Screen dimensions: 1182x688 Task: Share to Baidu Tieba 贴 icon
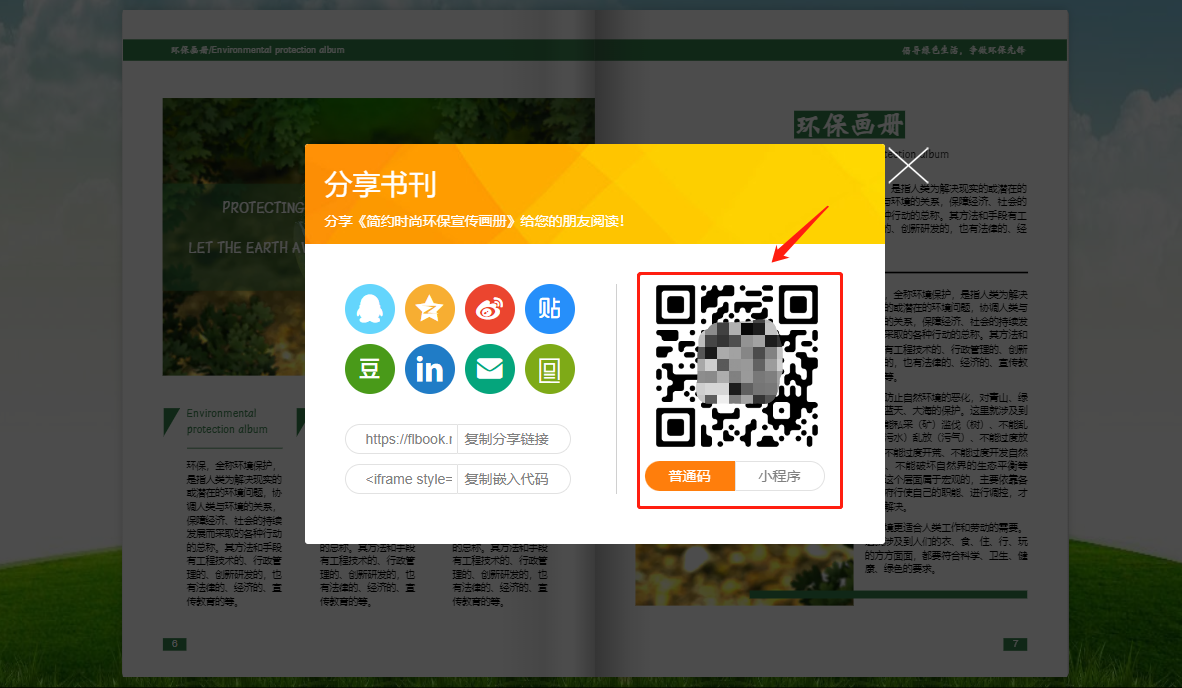click(x=550, y=309)
